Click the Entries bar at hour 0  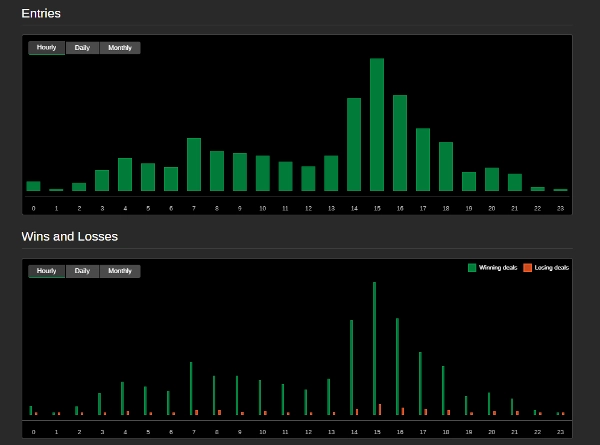(33, 186)
